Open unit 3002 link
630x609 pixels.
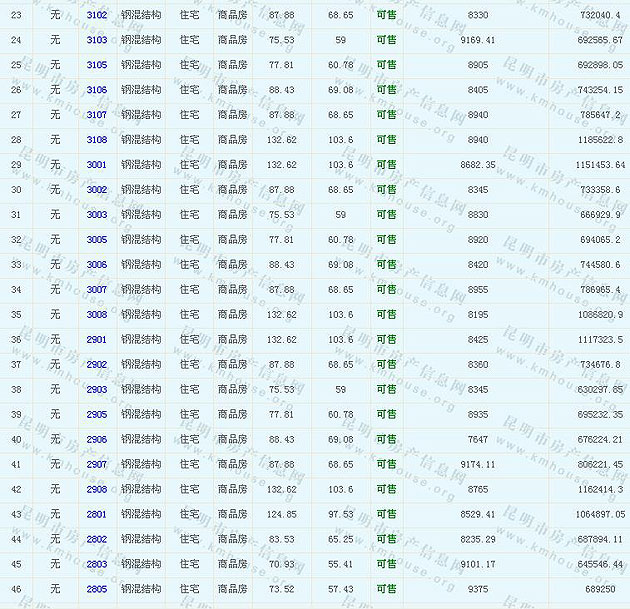[97, 190]
